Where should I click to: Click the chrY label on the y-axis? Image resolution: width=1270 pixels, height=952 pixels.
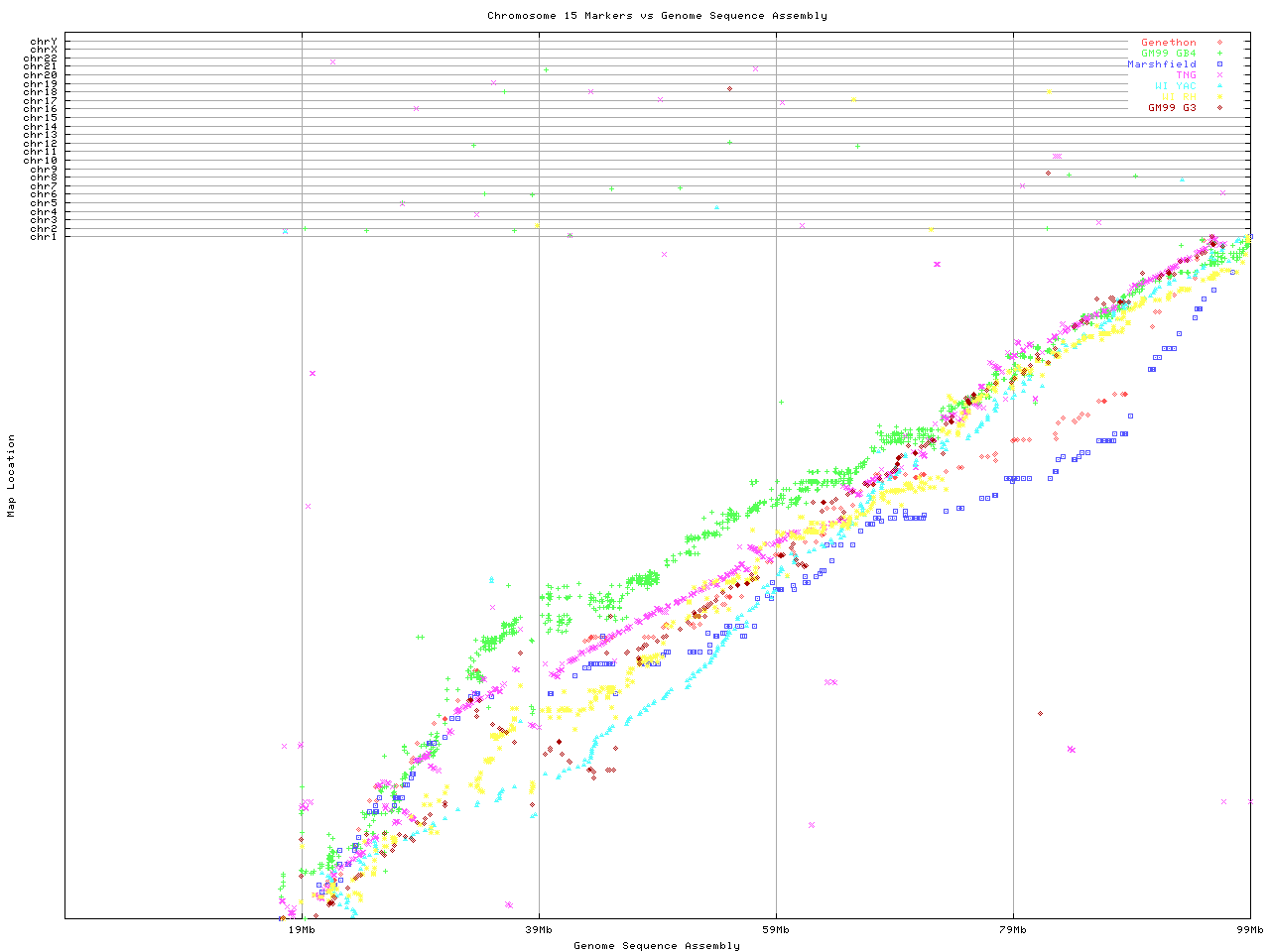[x=44, y=42]
